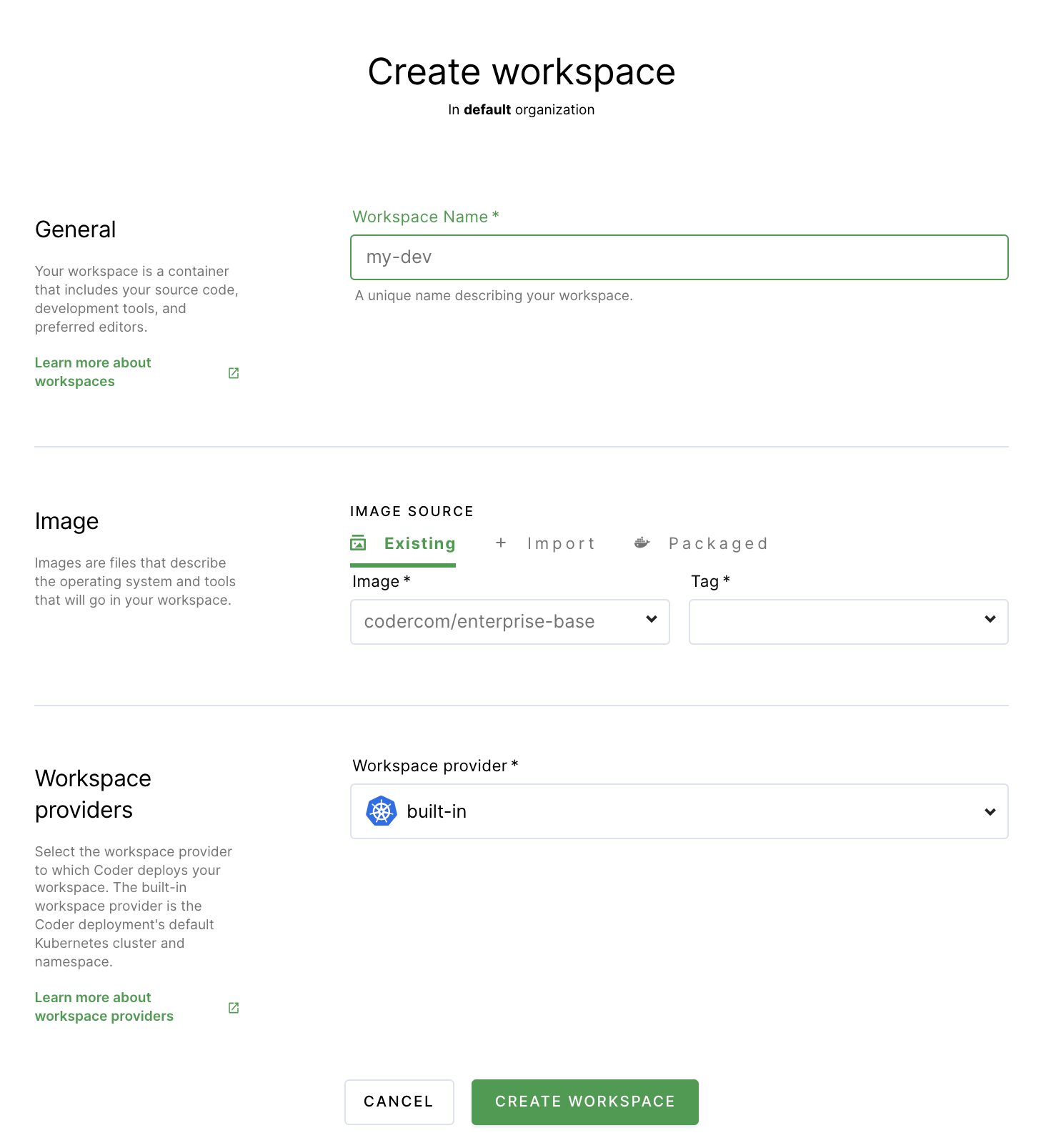Click the Docker whale icon beside Packaged
Screen dimensions: 1046x1148
642,543
